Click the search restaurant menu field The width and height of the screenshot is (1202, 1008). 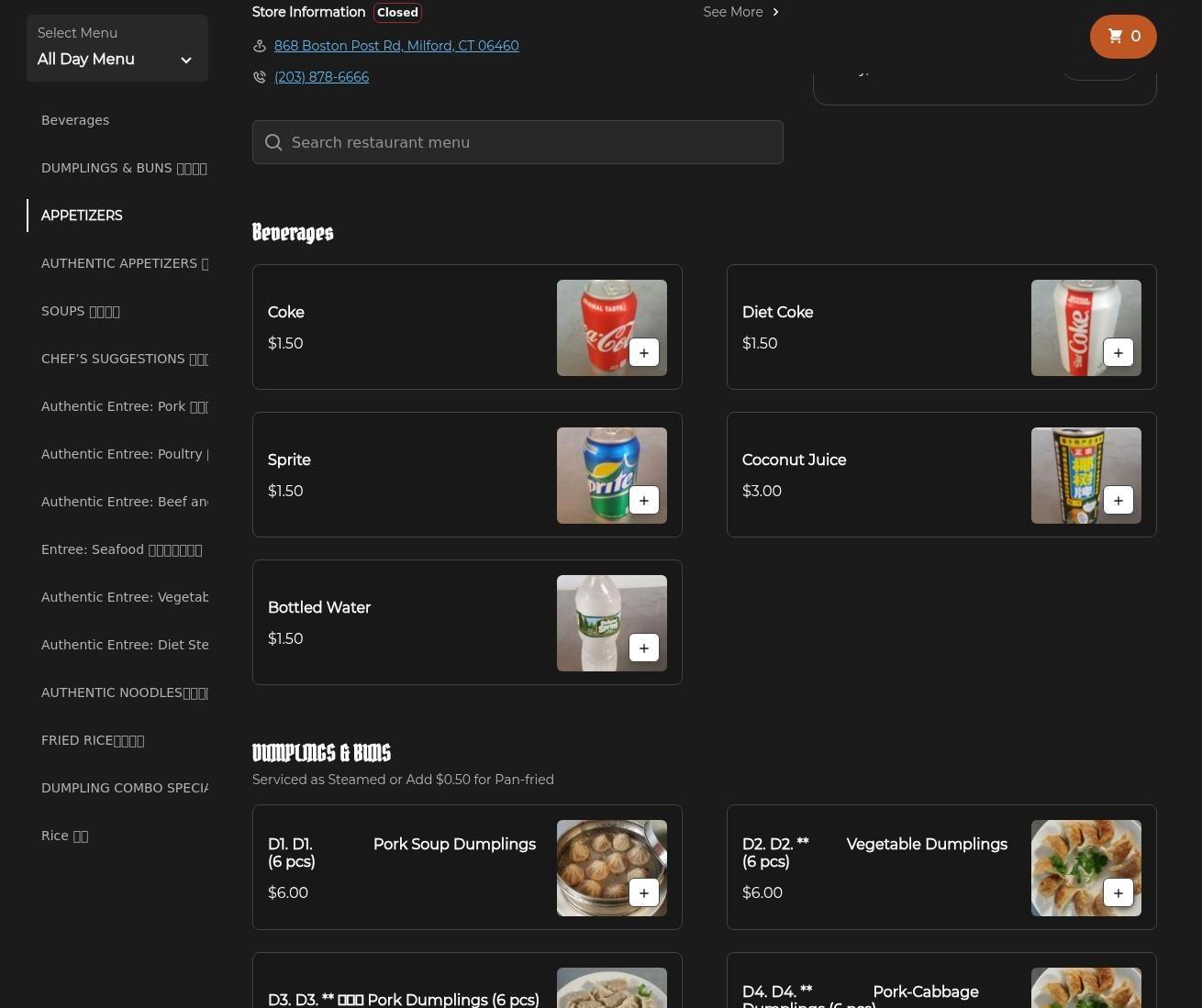pyautogui.click(x=518, y=142)
